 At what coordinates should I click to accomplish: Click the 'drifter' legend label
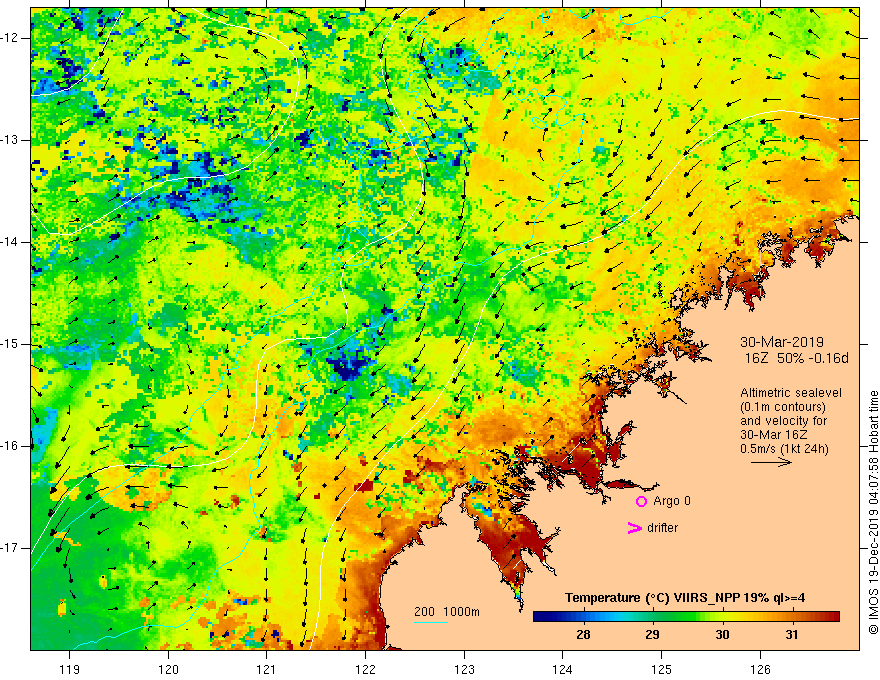[662, 528]
